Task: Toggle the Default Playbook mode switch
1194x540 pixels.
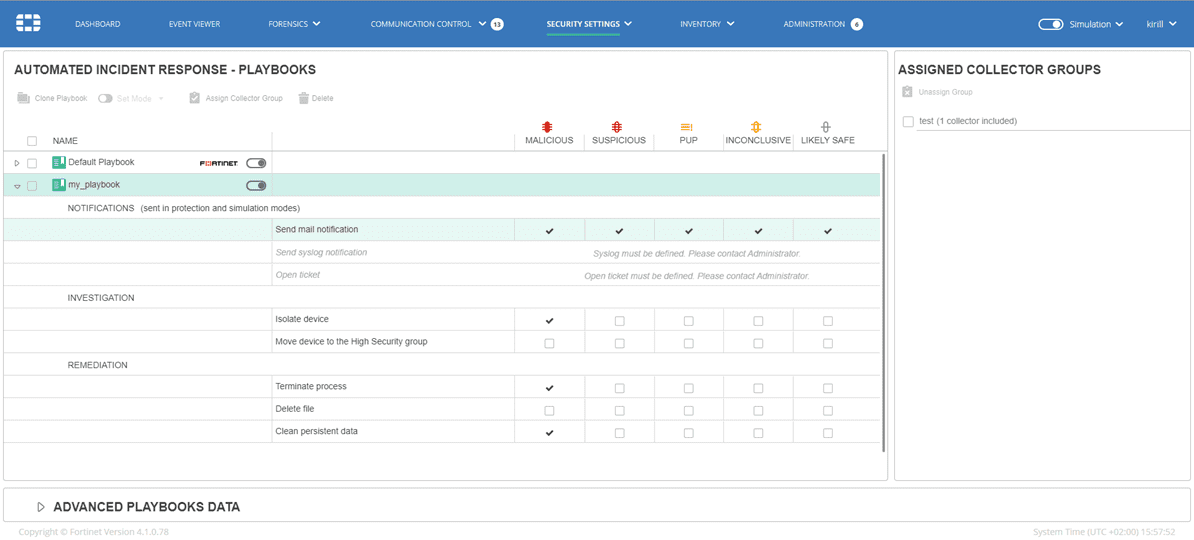Action: click(256, 163)
